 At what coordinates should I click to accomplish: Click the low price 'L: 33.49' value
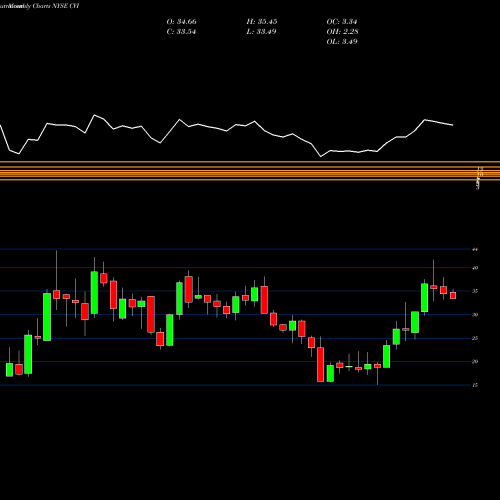coord(261,32)
